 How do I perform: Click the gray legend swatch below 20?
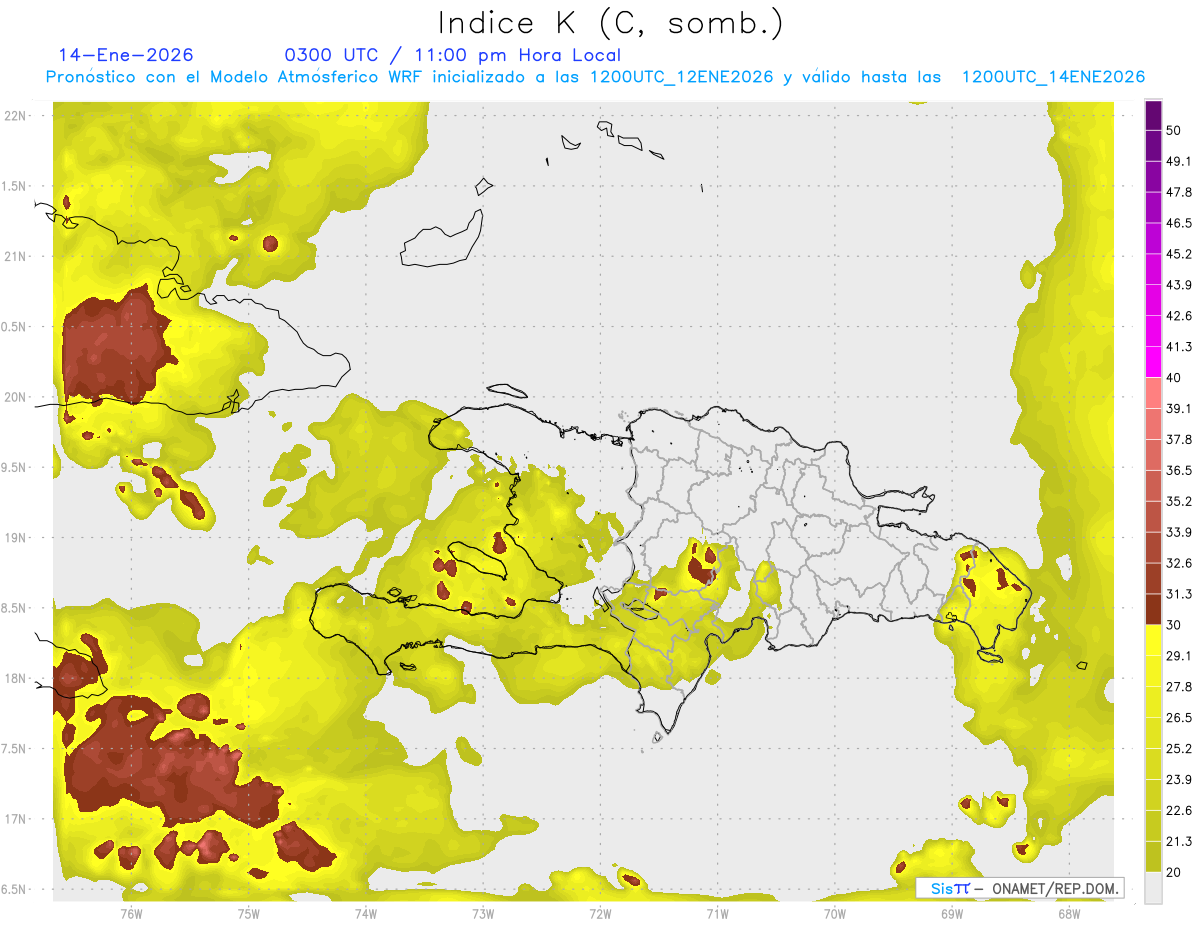[1153, 887]
